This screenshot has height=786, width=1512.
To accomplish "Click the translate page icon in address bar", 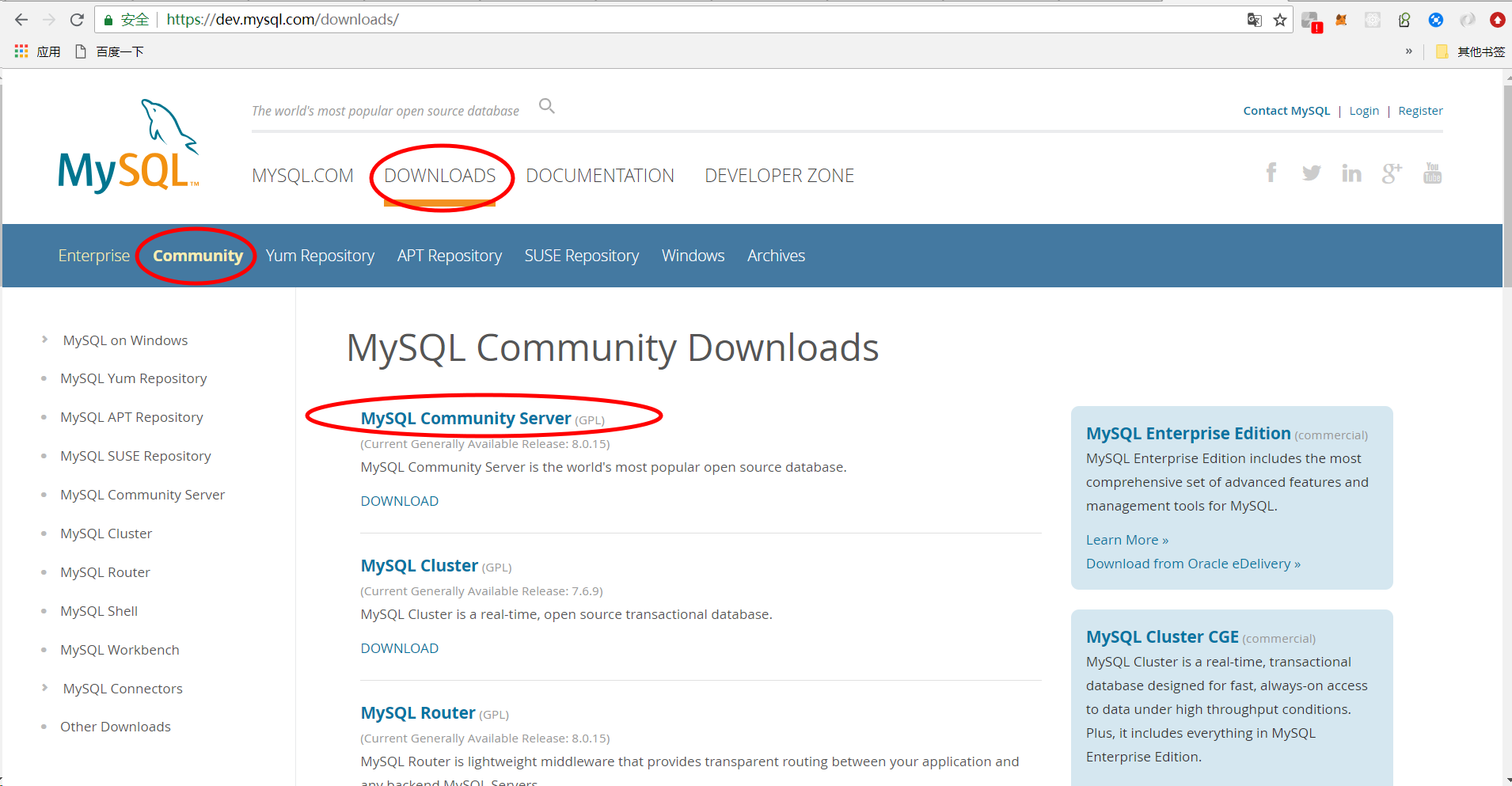I will [1254, 20].
